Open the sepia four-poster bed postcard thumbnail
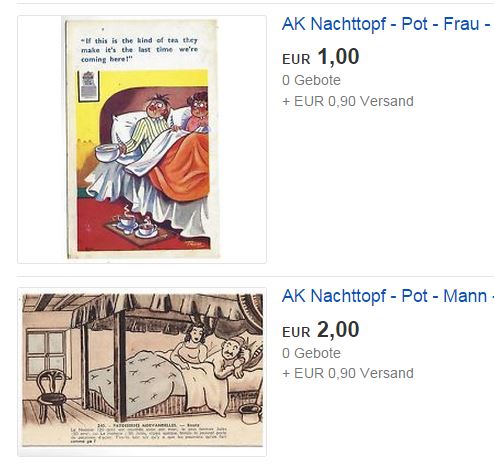This screenshot has width=494, height=467. pos(142,370)
